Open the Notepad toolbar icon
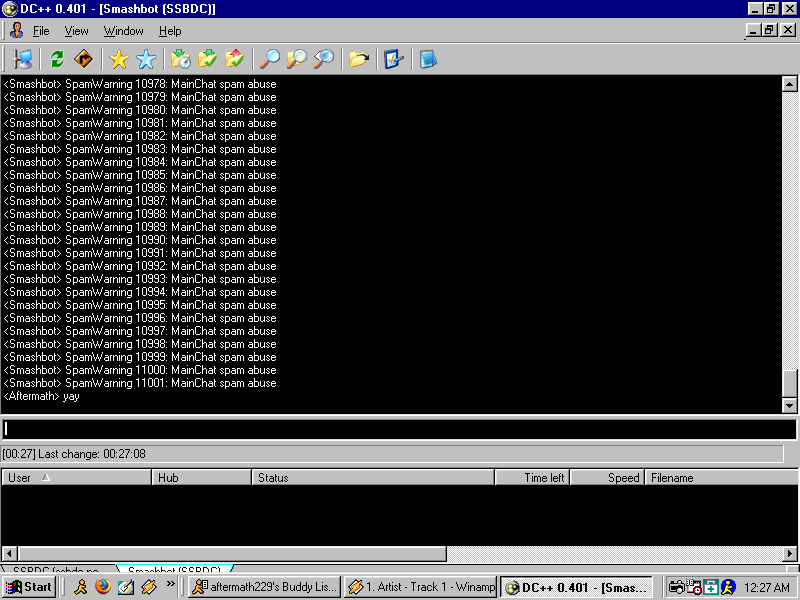 (x=428, y=60)
